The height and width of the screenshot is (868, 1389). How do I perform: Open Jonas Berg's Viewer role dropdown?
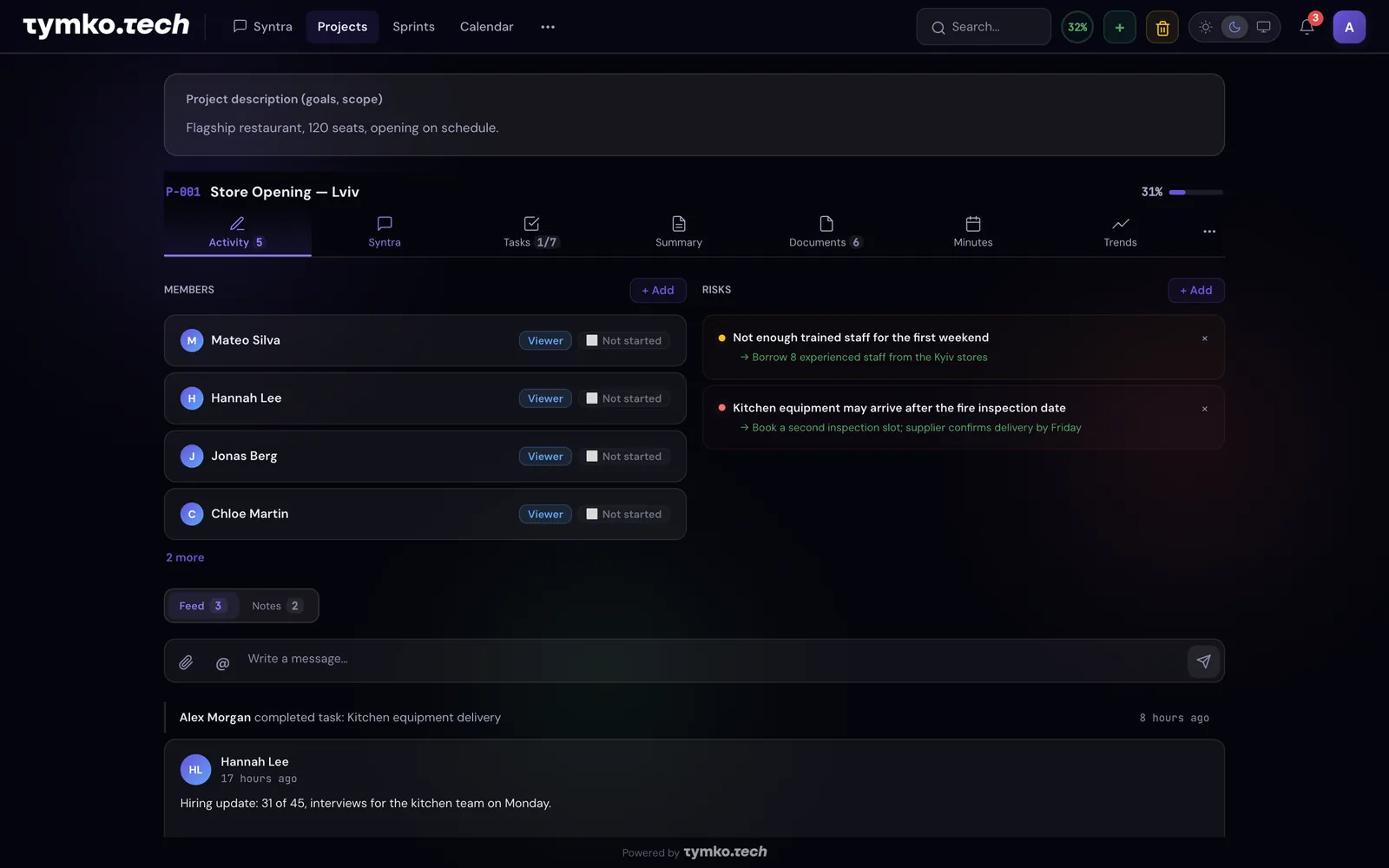click(545, 457)
